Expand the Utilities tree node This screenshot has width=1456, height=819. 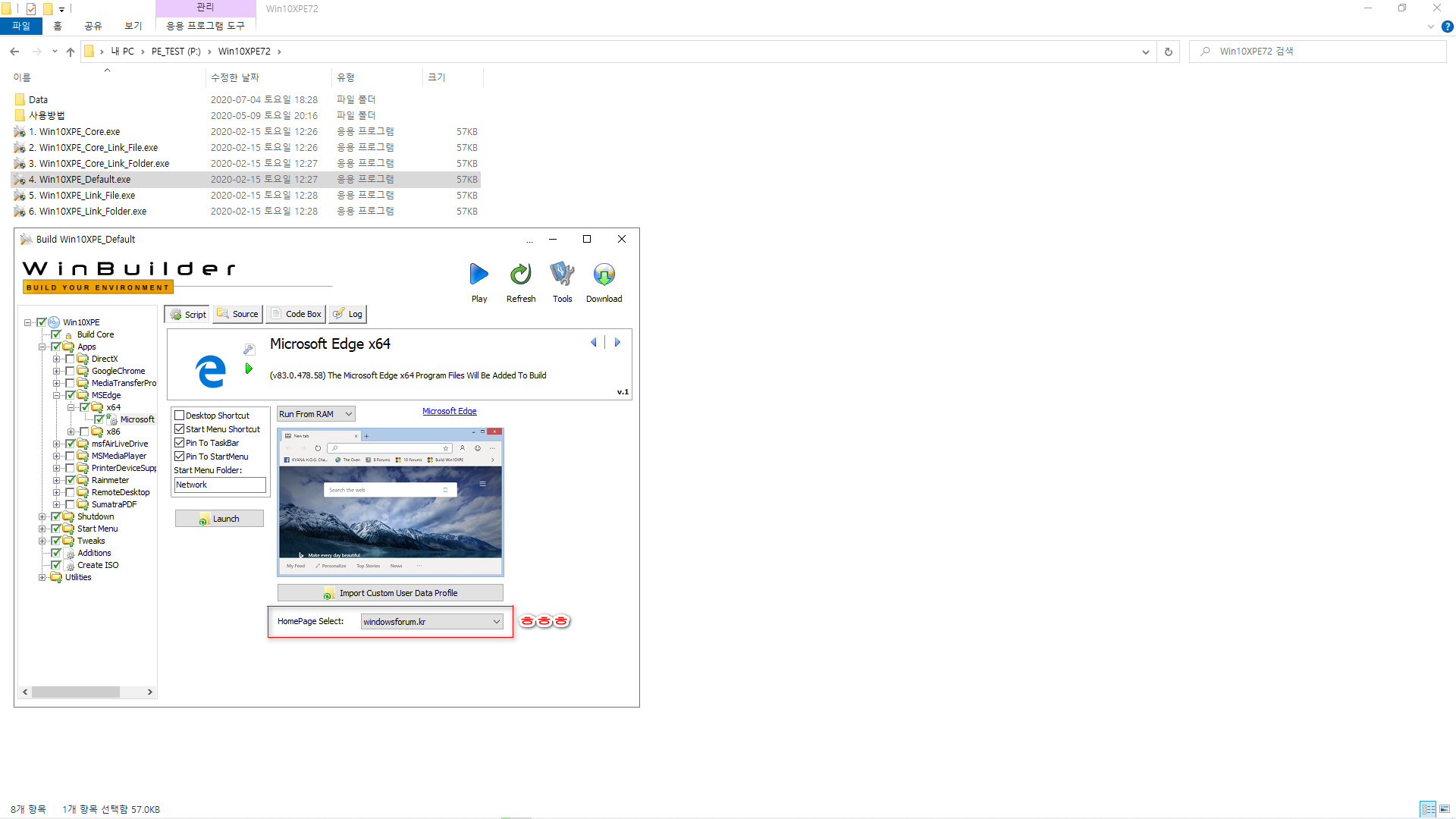[42, 577]
